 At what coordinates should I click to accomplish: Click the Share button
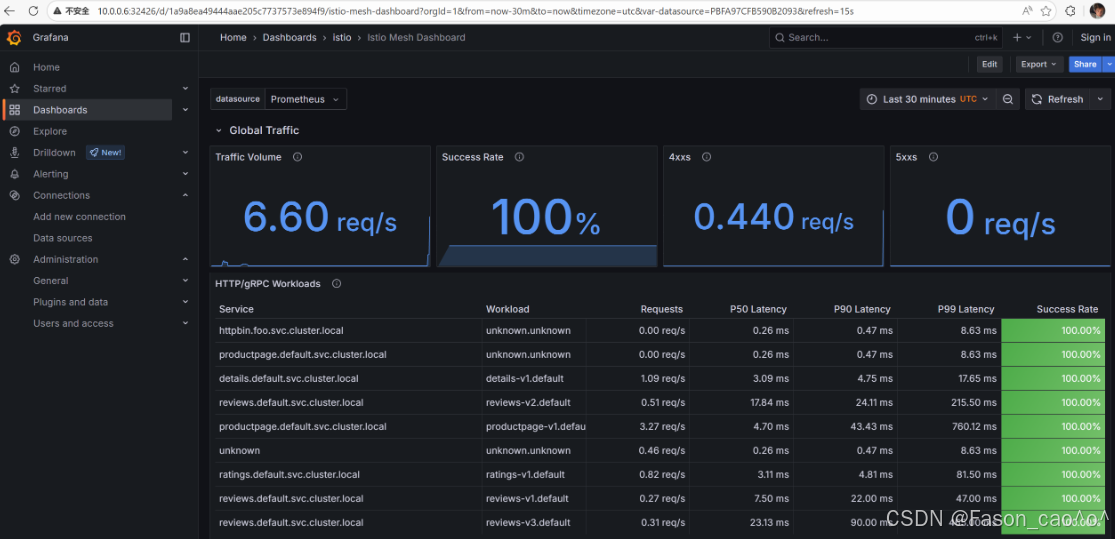tap(1085, 64)
